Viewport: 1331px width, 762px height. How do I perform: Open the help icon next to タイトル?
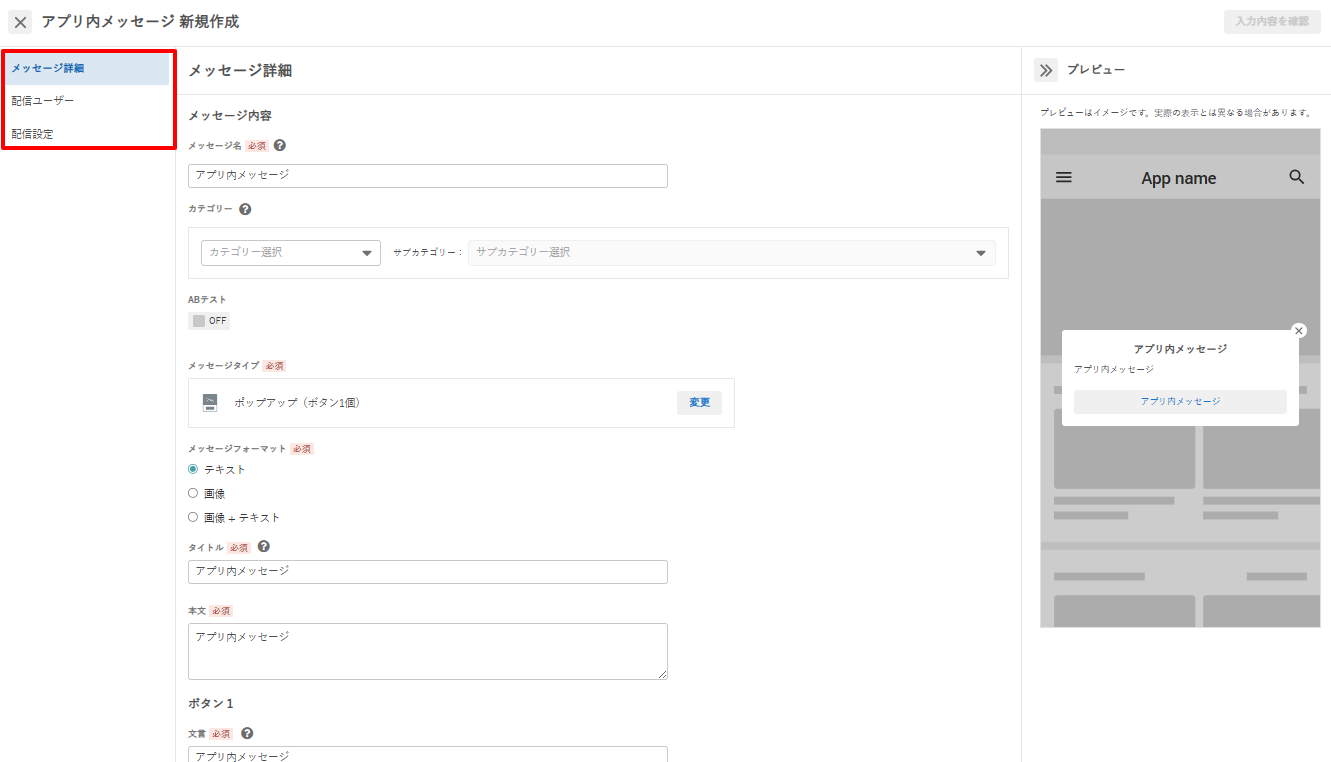click(264, 546)
